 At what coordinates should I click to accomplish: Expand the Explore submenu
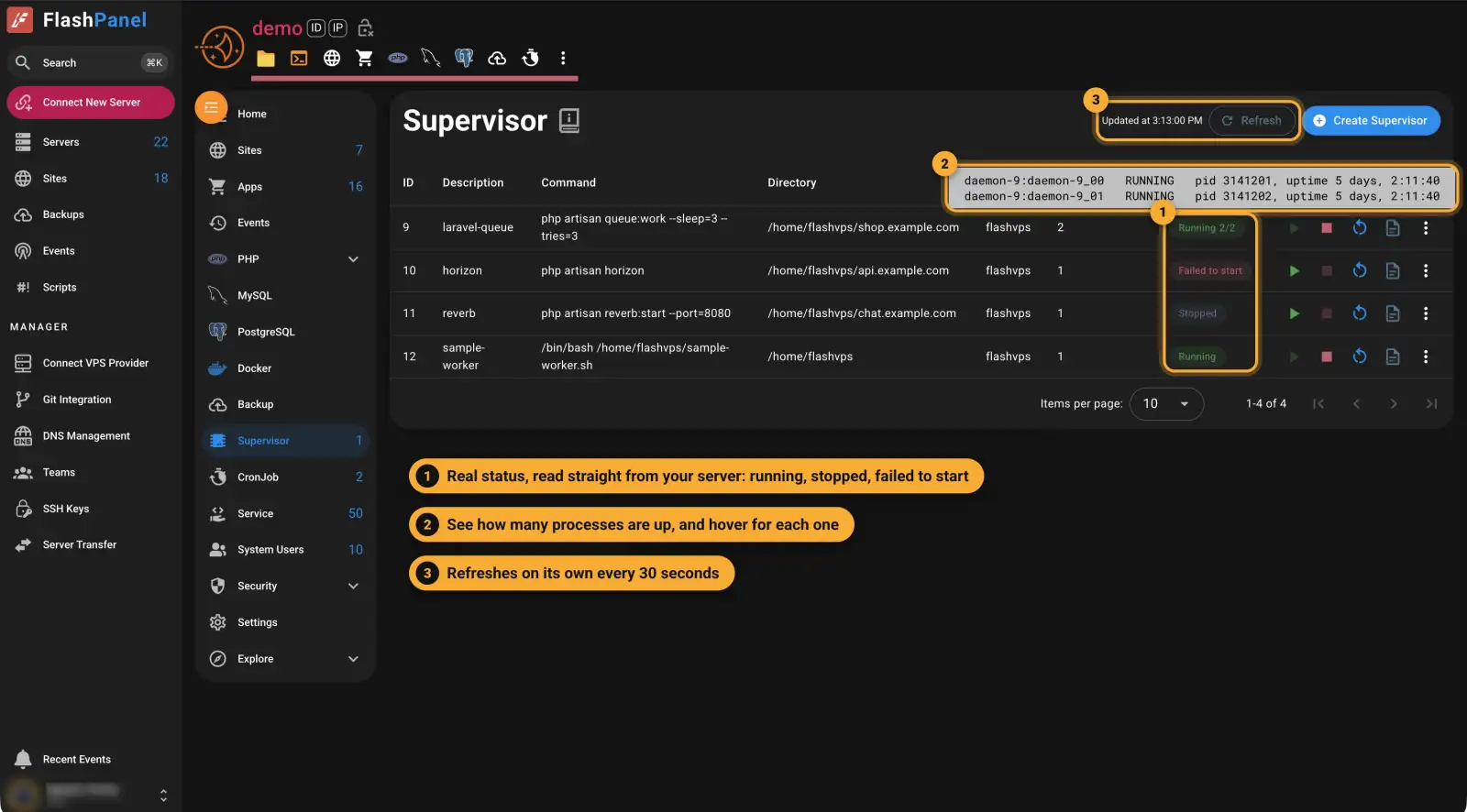coord(353,659)
